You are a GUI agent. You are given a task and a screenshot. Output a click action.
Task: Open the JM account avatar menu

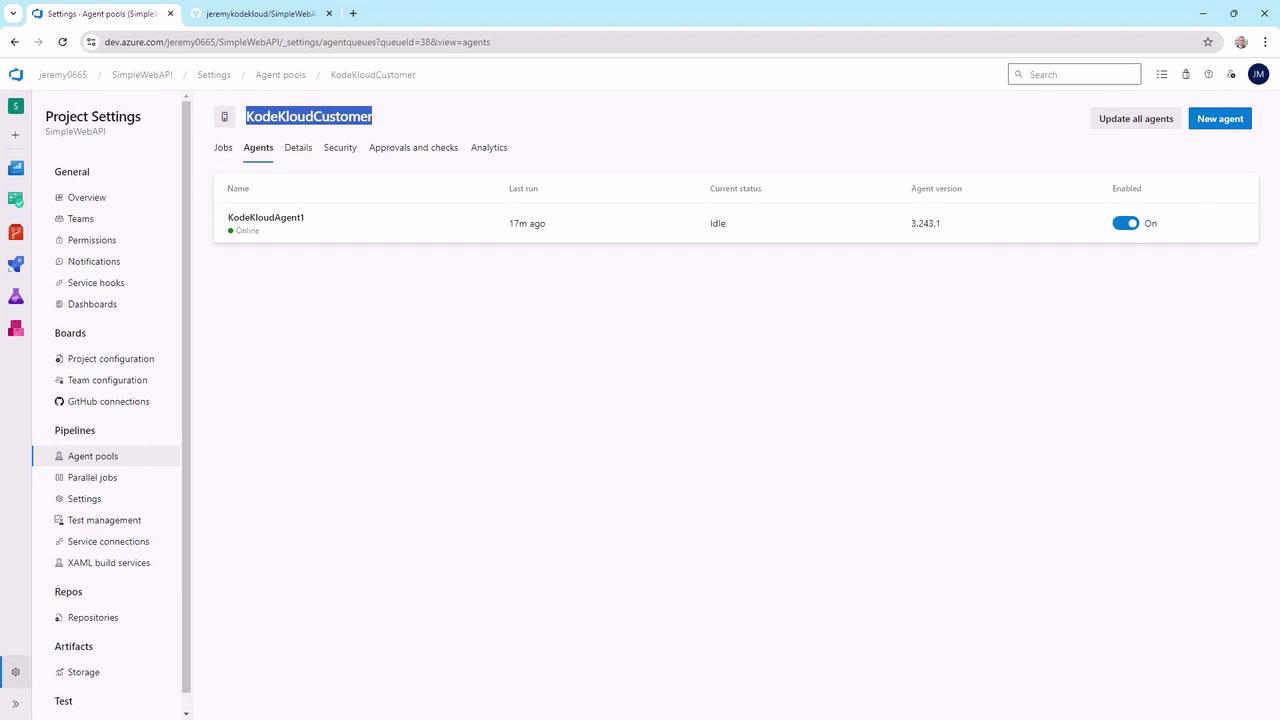[x=1258, y=74]
